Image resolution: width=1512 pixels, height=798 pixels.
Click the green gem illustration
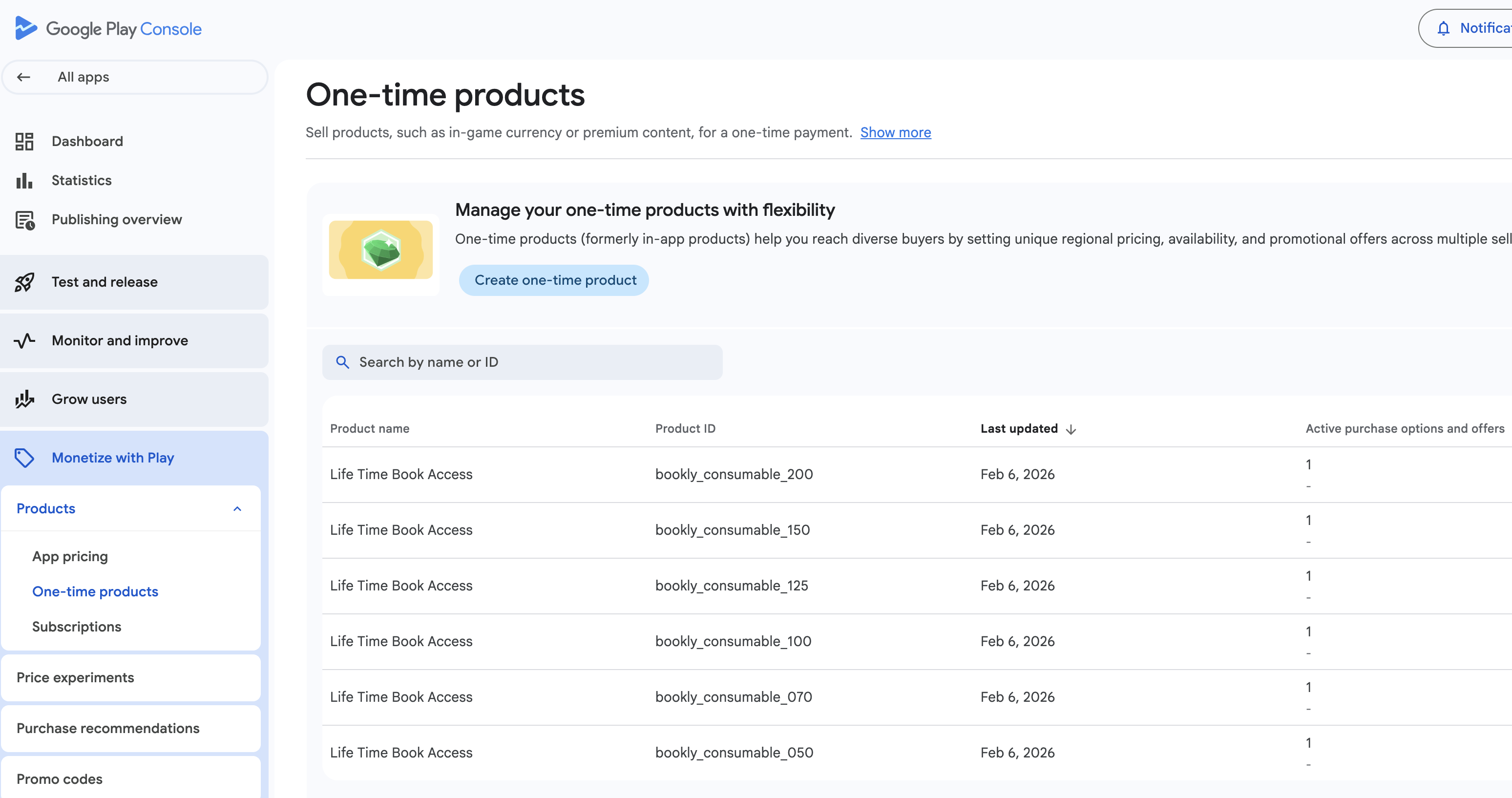[x=380, y=250]
